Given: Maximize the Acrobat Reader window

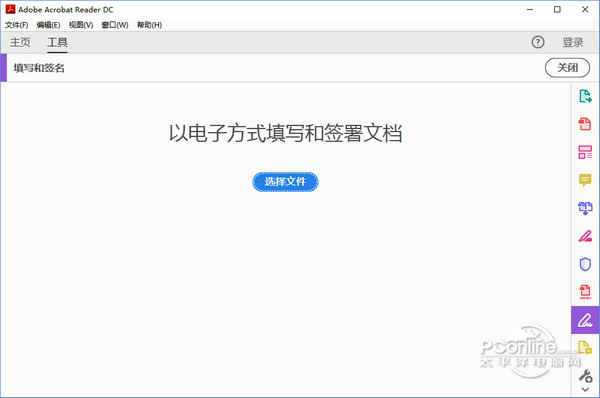Looking at the screenshot, I should [558, 10].
